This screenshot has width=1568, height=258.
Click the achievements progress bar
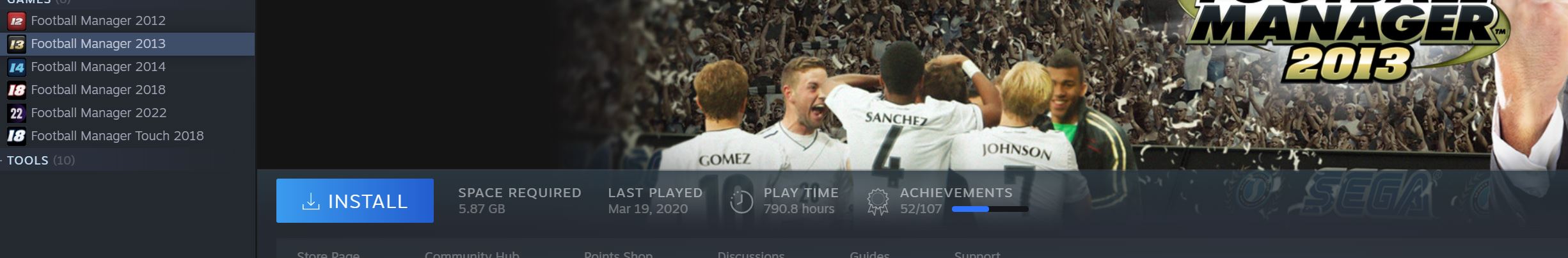990,209
